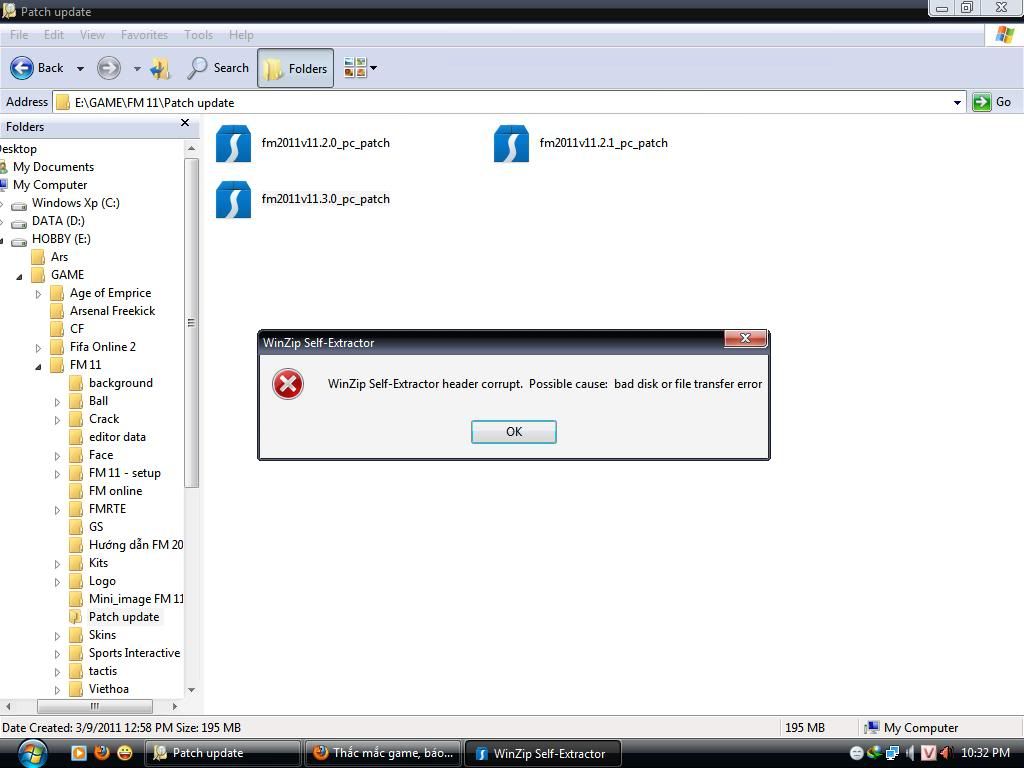This screenshot has width=1024, height=768.
Task: Click the Forward arrow button
Action: click(x=109, y=68)
